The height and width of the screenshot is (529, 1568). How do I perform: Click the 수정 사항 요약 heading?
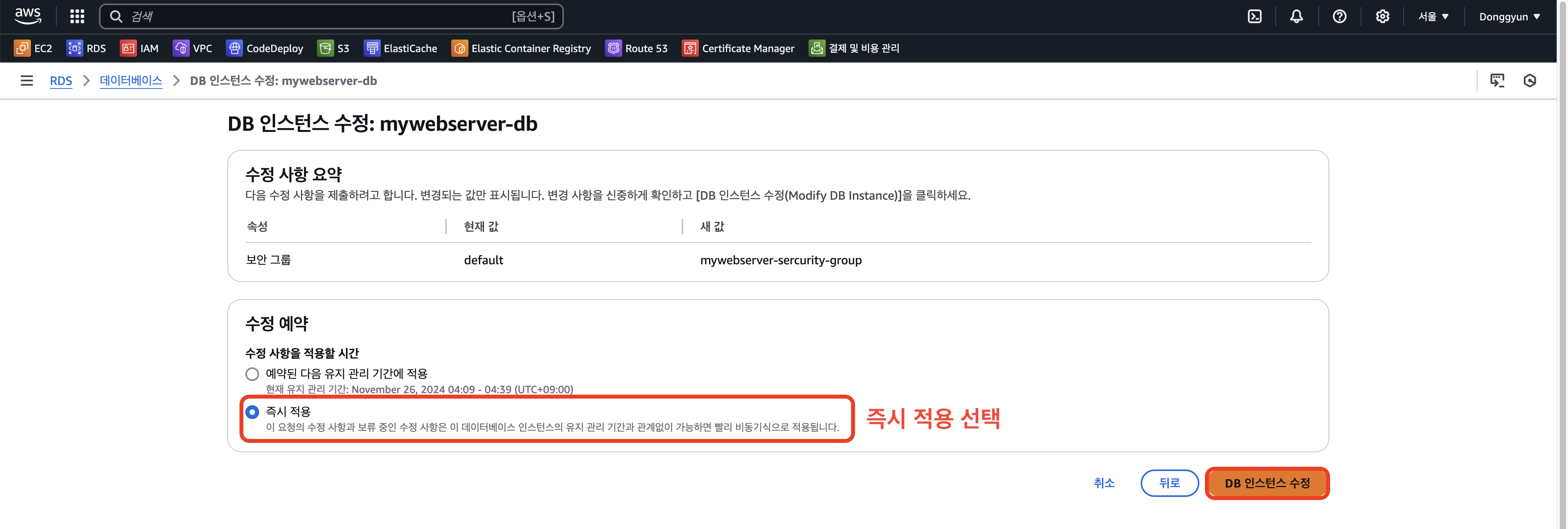point(293,175)
